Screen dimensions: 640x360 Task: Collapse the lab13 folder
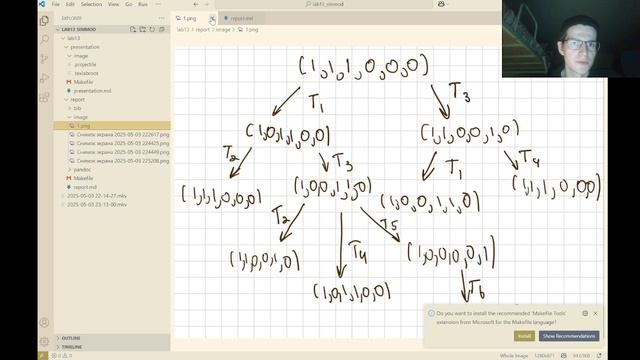point(112,38)
